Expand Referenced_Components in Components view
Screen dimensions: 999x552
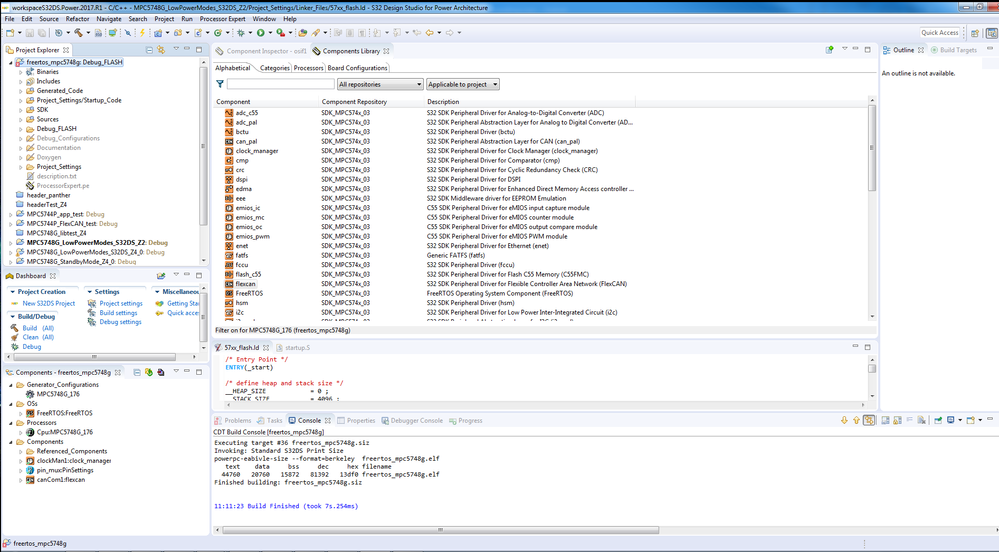tap(20, 451)
